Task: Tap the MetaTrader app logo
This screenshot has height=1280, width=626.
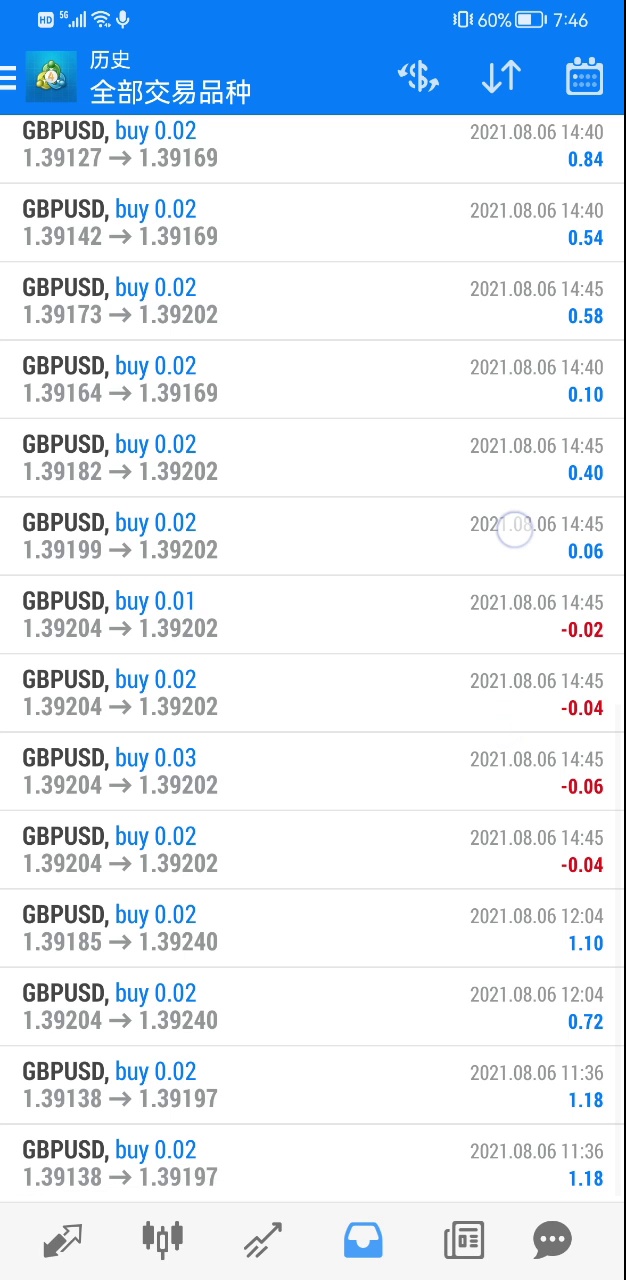Action: (51, 77)
